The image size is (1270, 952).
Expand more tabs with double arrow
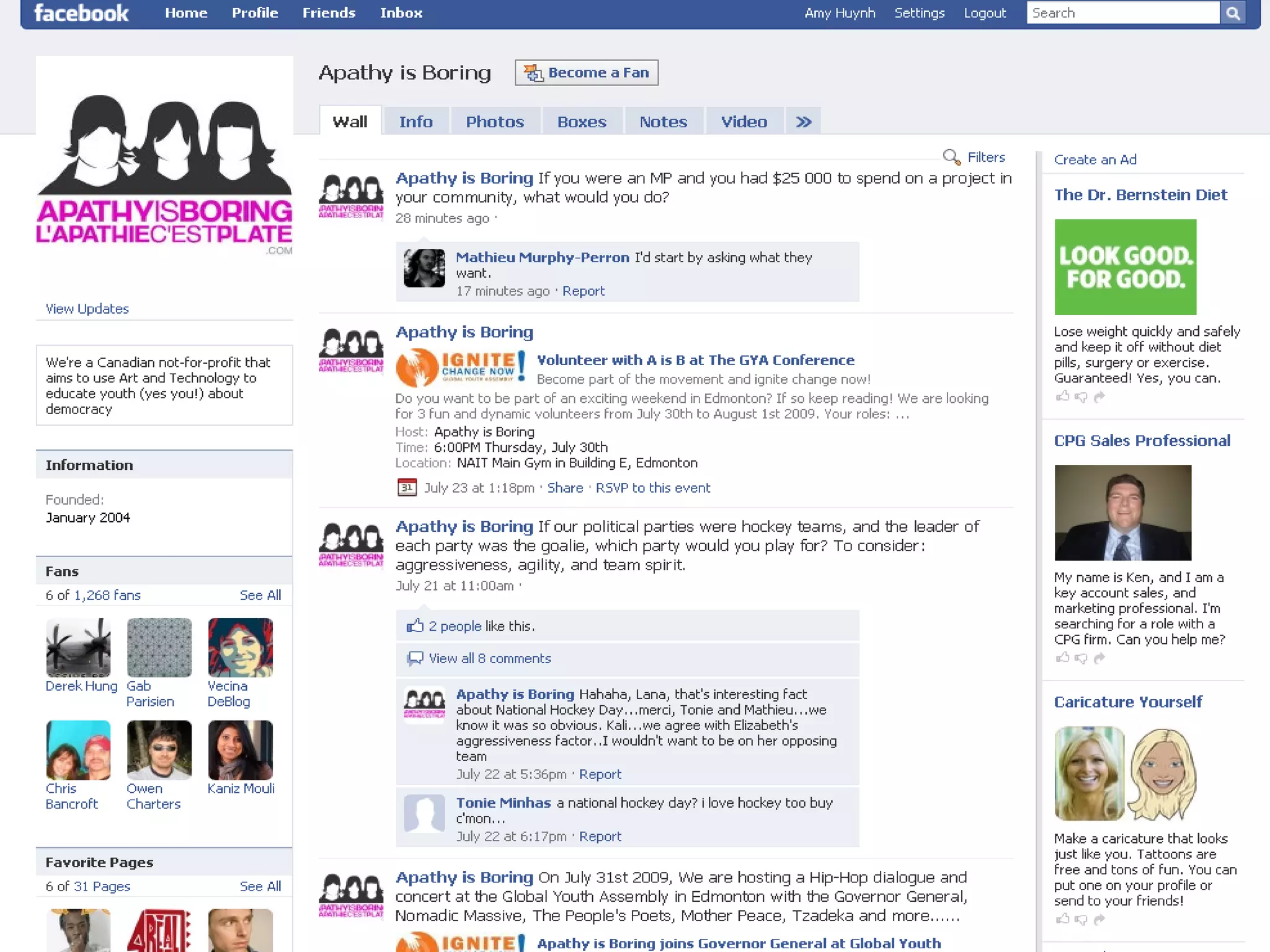tap(804, 121)
